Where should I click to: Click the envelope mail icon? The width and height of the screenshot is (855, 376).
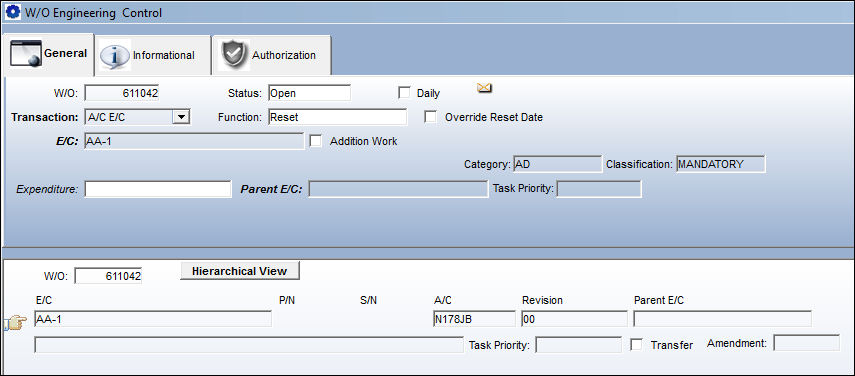(x=484, y=88)
